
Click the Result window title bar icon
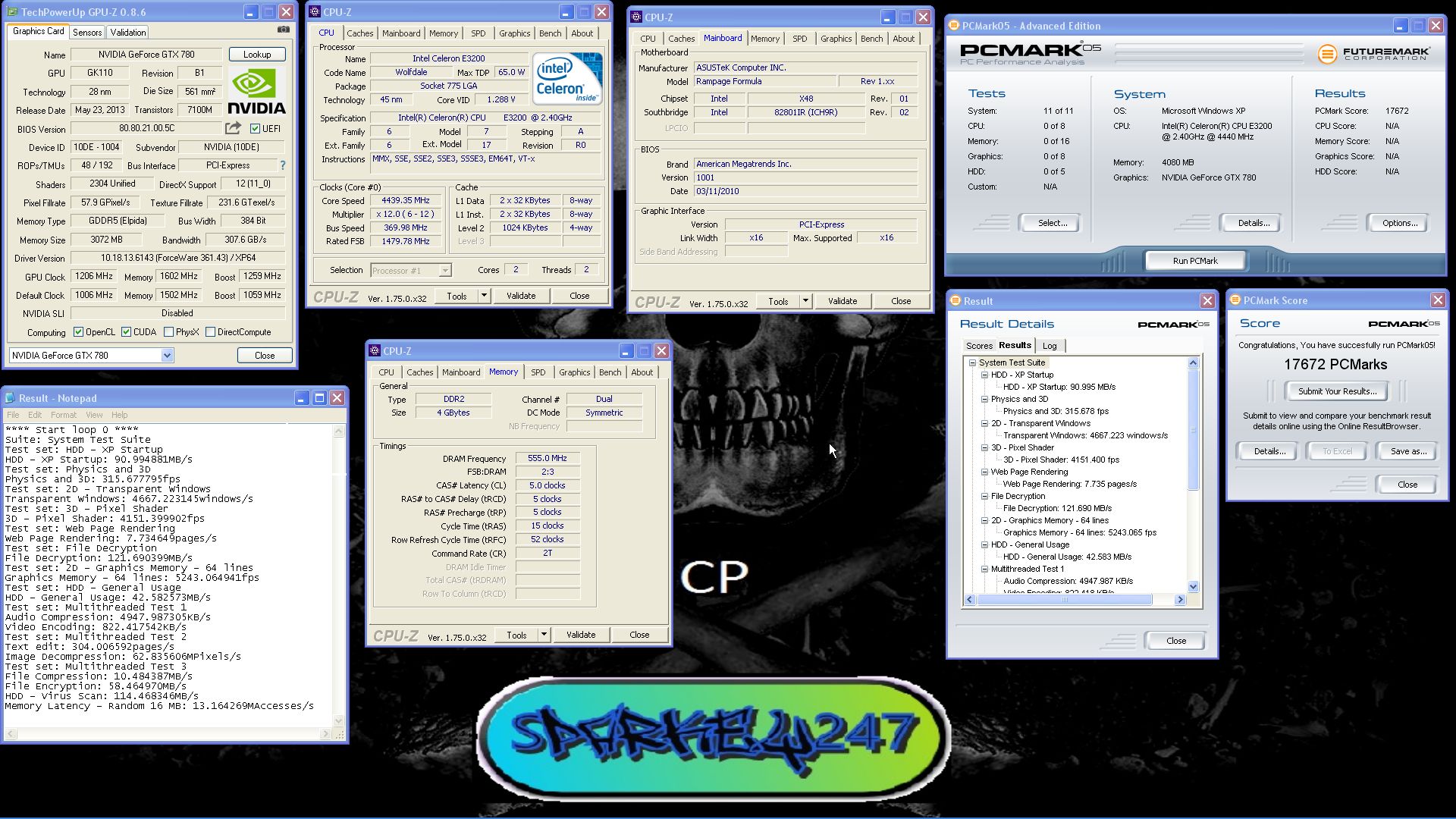(955, 301)
